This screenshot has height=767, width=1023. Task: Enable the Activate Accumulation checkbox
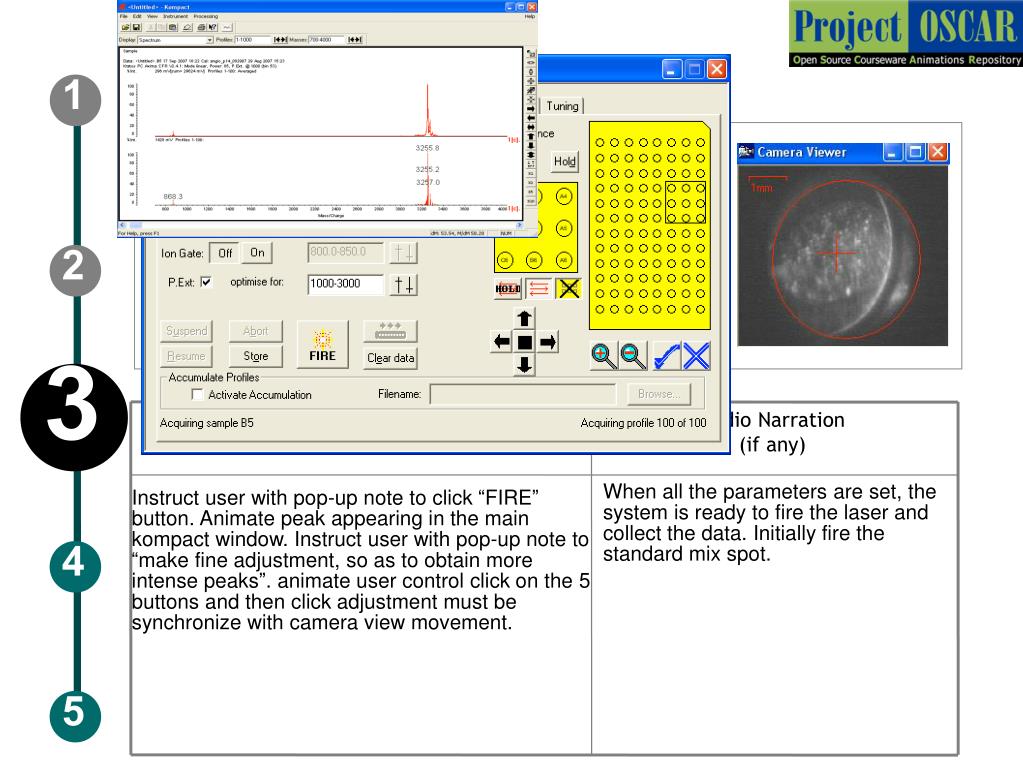(x=197, y=395)
